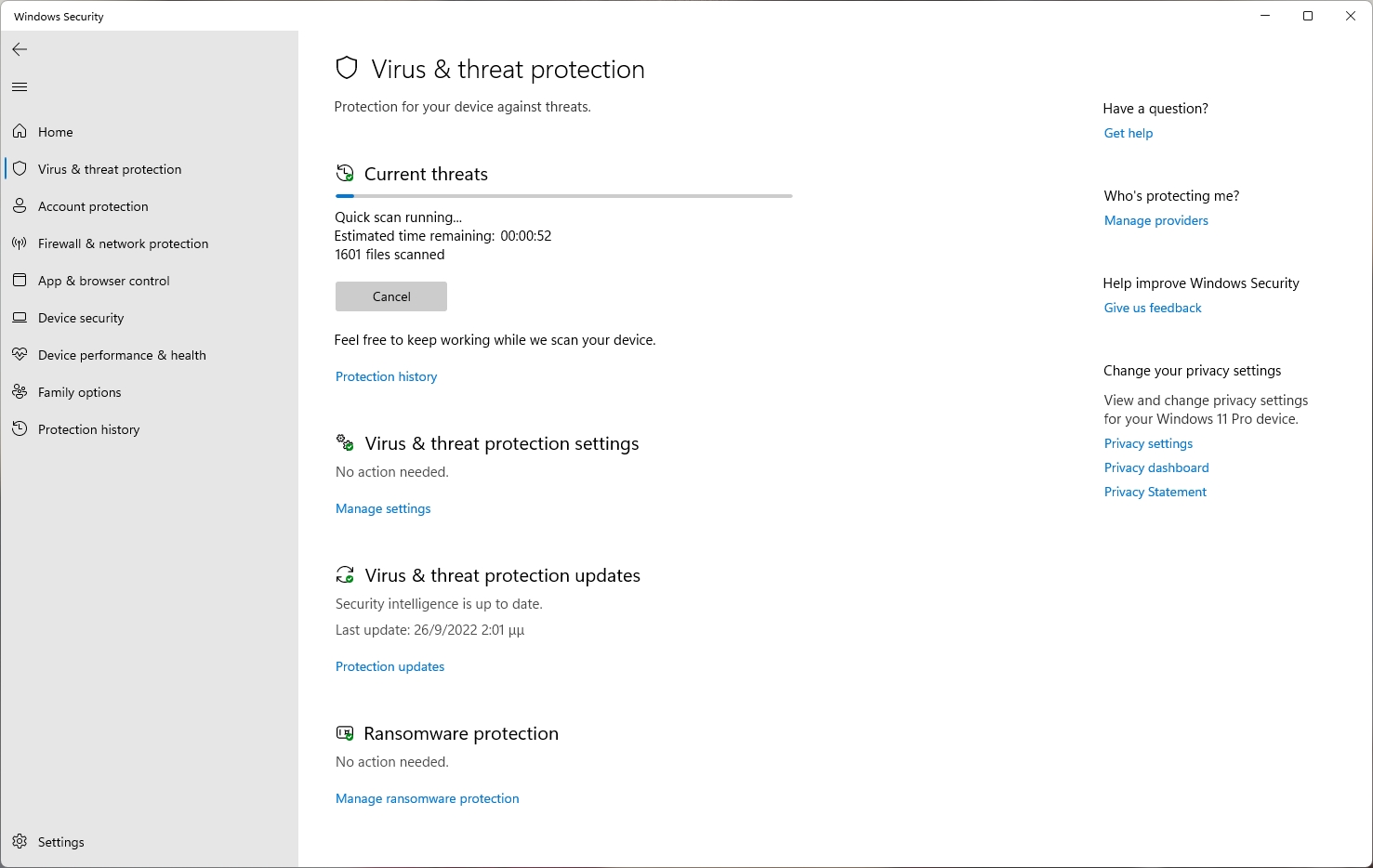
Task: Select the Device performance & health heartbeat icon
Action: pos(20,354)
